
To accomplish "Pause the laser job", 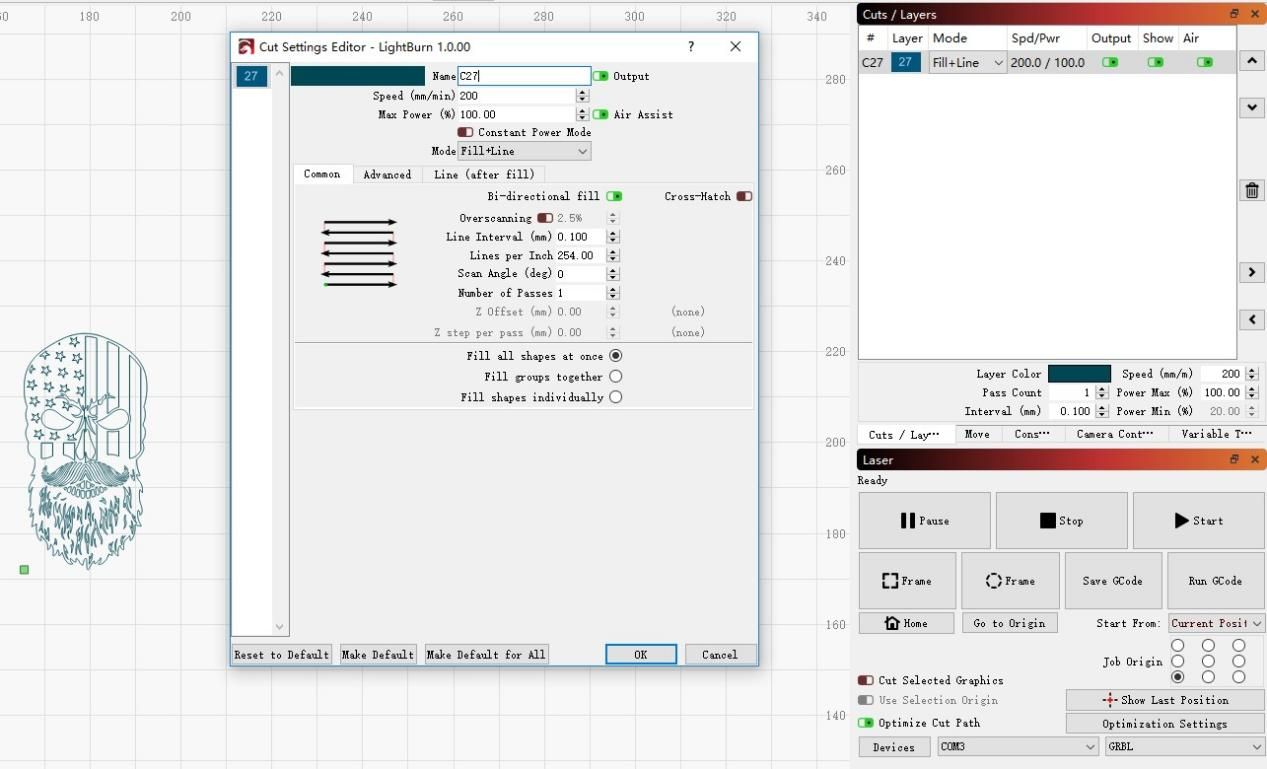I will (x=924, y=521).
